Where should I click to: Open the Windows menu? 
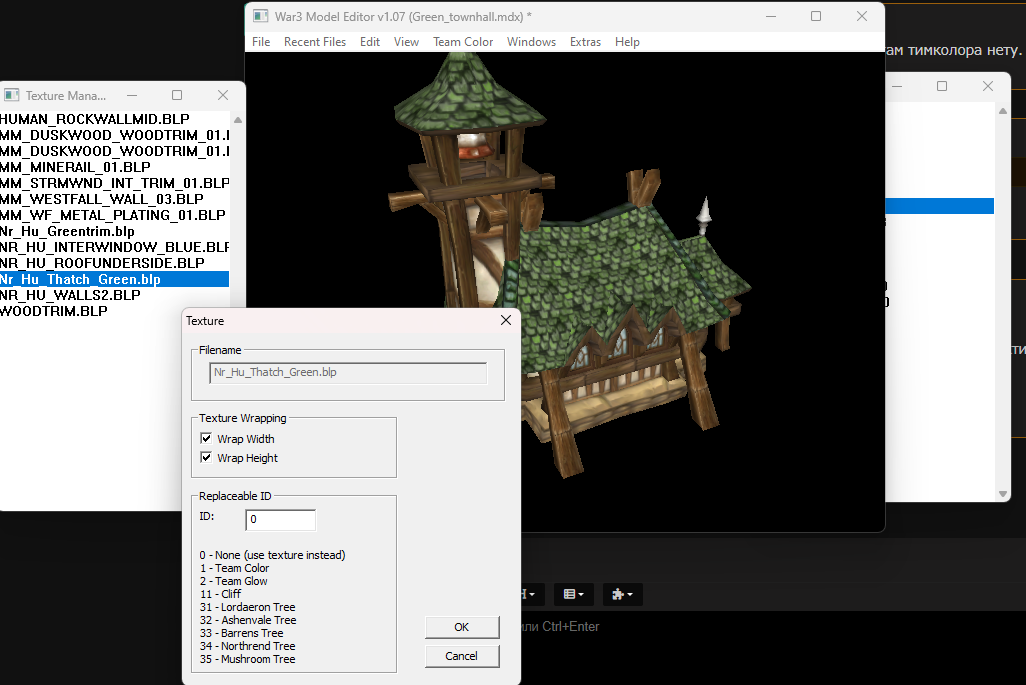[x=531, y=42]
